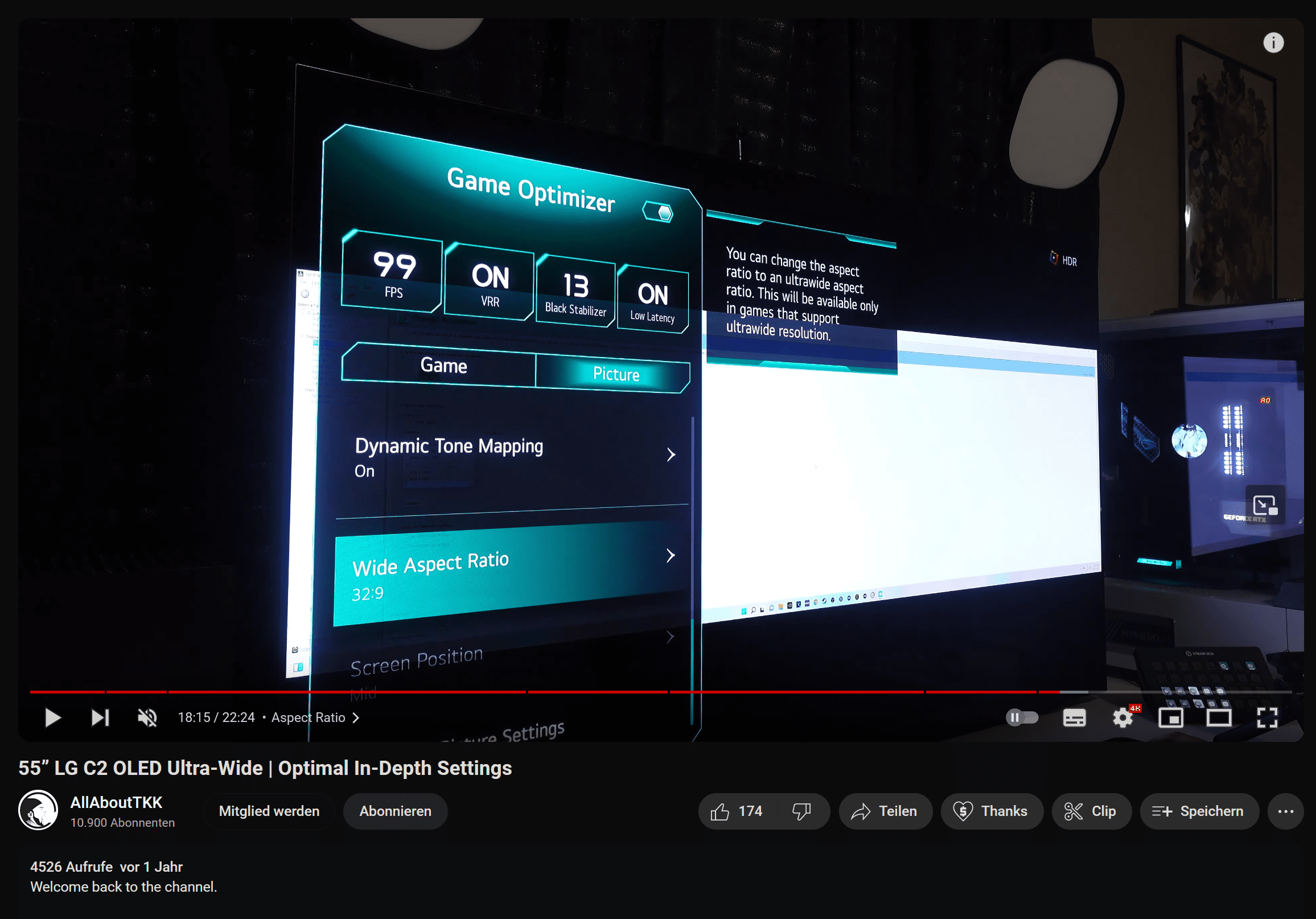The image size is (1316, 919).
Task: Skip to the next video
Action: pyautogui.click(x=100, y=717)
